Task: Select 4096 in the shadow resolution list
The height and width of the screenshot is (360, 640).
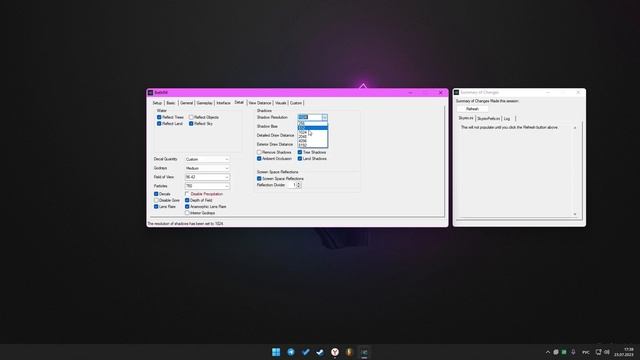Action: (x=312, y=141)
